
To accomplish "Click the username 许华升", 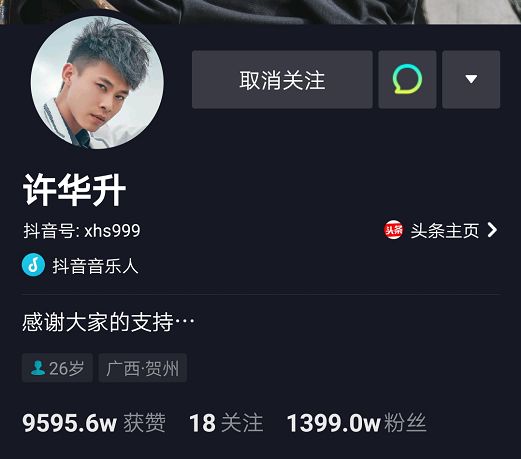I will [x=74, y=190].
